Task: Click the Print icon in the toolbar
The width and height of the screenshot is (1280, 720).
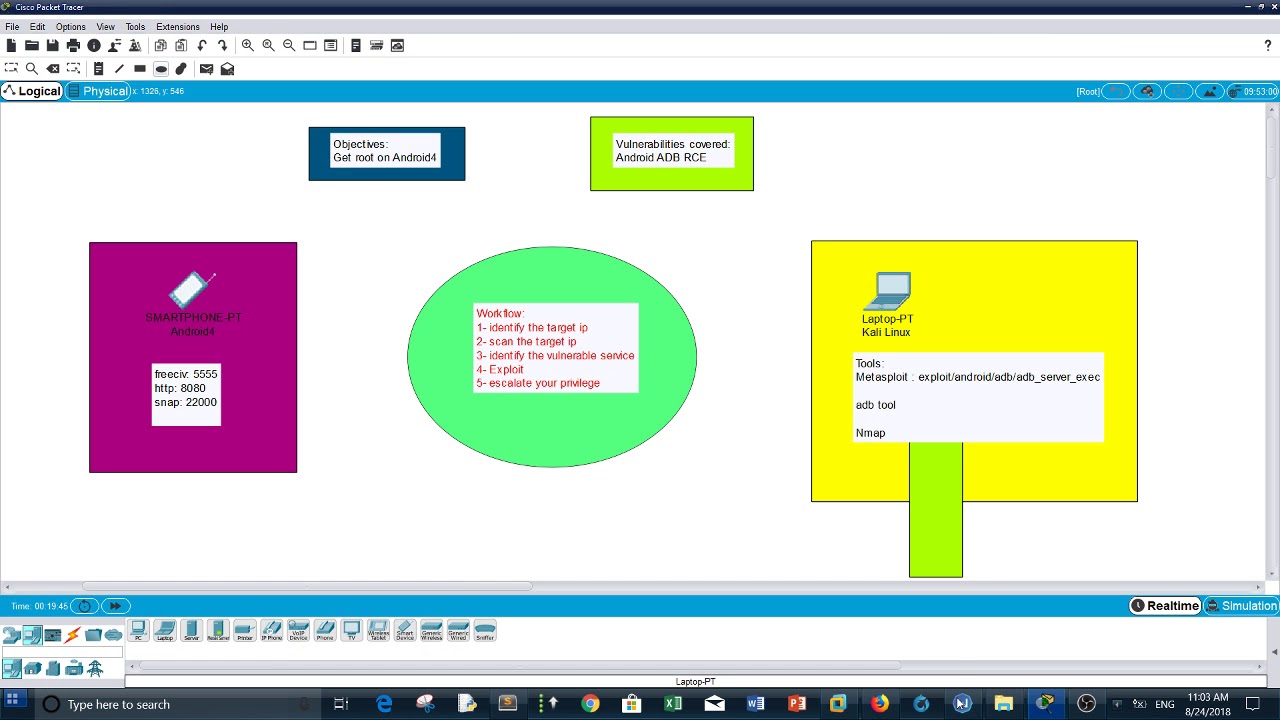Action: [x=73, y=45]
